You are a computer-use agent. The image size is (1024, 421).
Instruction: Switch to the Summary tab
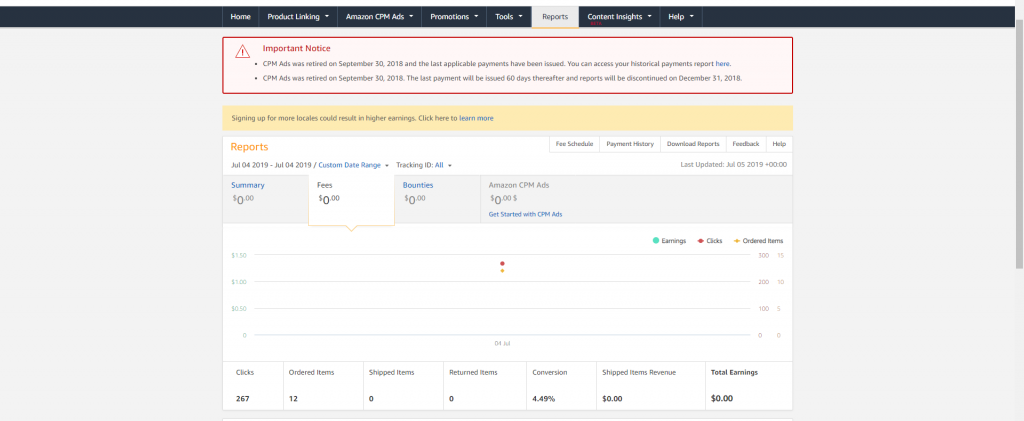point(248,185)
